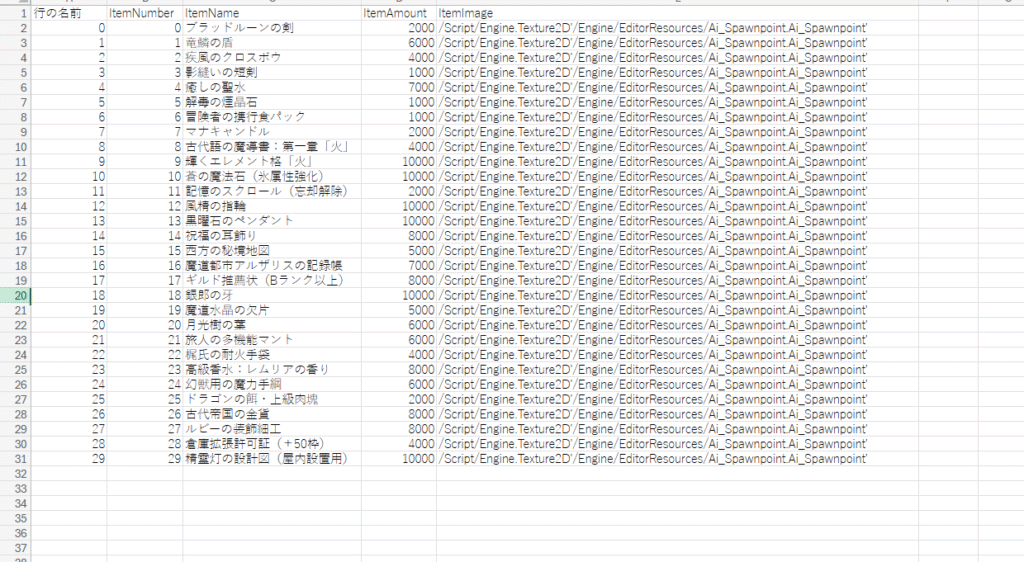Click the '記憶のスクロール(忘却解除)' cell
Image resolution: width=1024 pixels, height=562 pixels.
(x=272, y=191)
